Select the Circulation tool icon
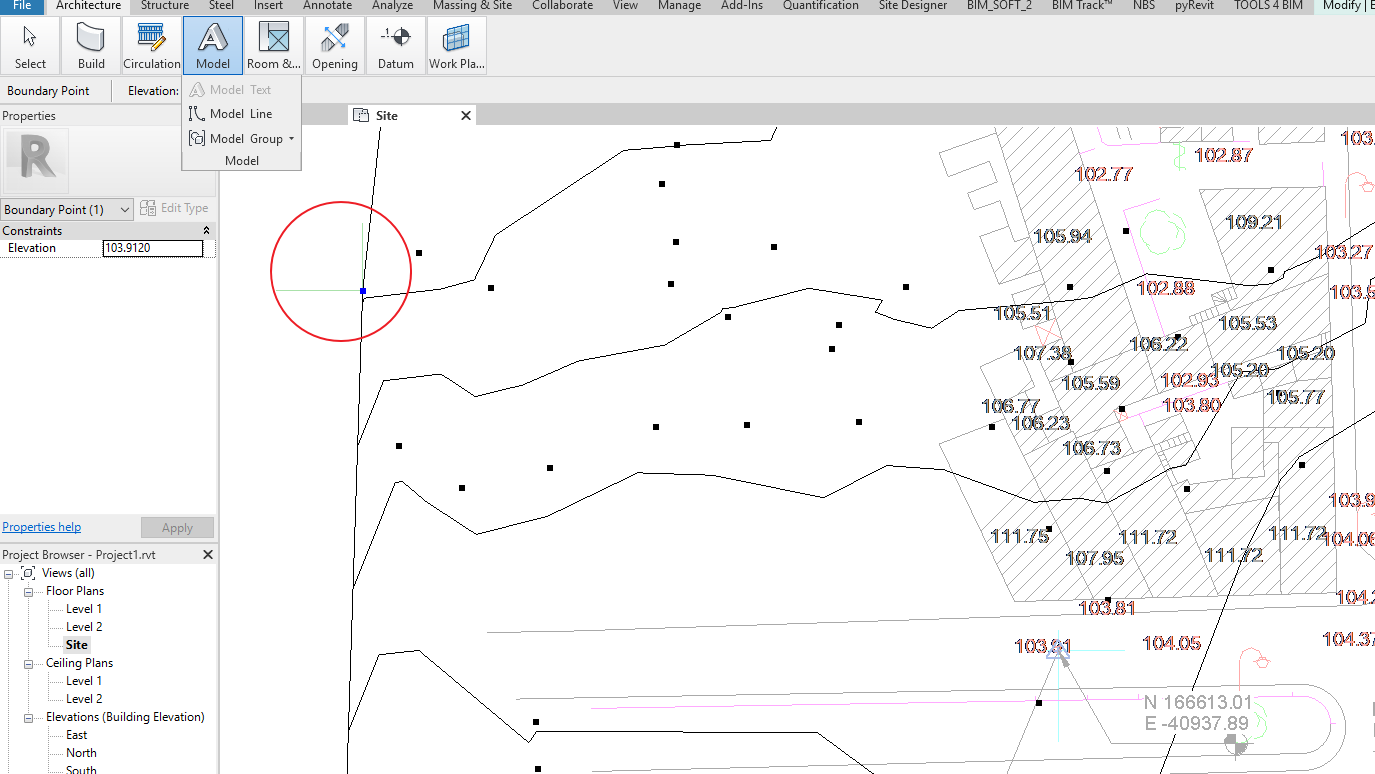The height and width of the screenshot is (774, 1375). pos(151,44)
